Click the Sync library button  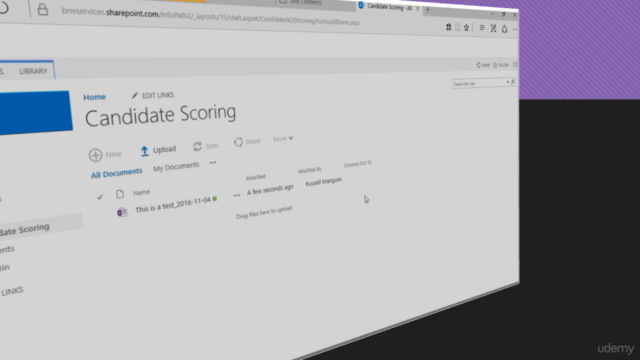point(207,146)
